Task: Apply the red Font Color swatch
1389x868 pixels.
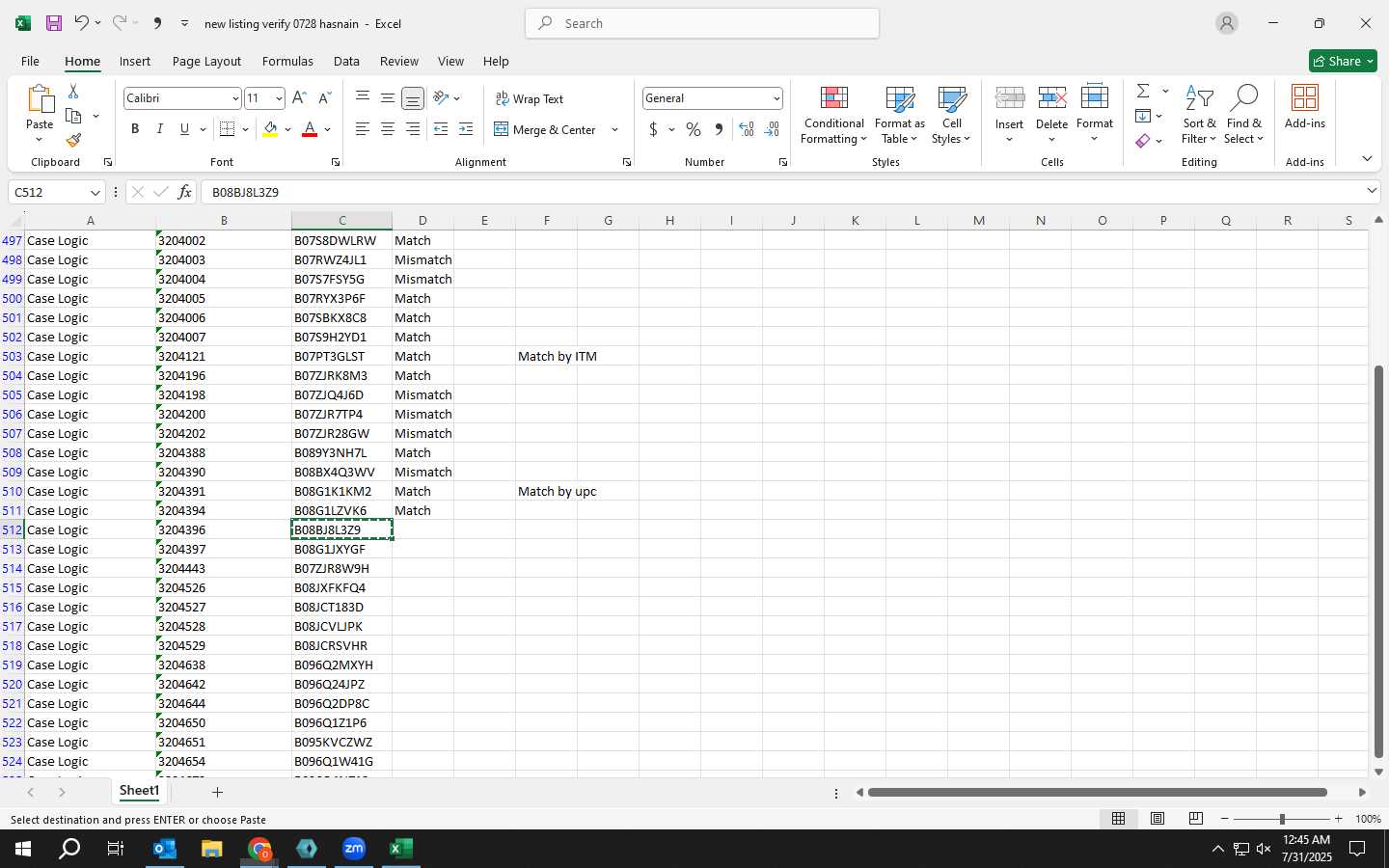Action: point(310,129)
